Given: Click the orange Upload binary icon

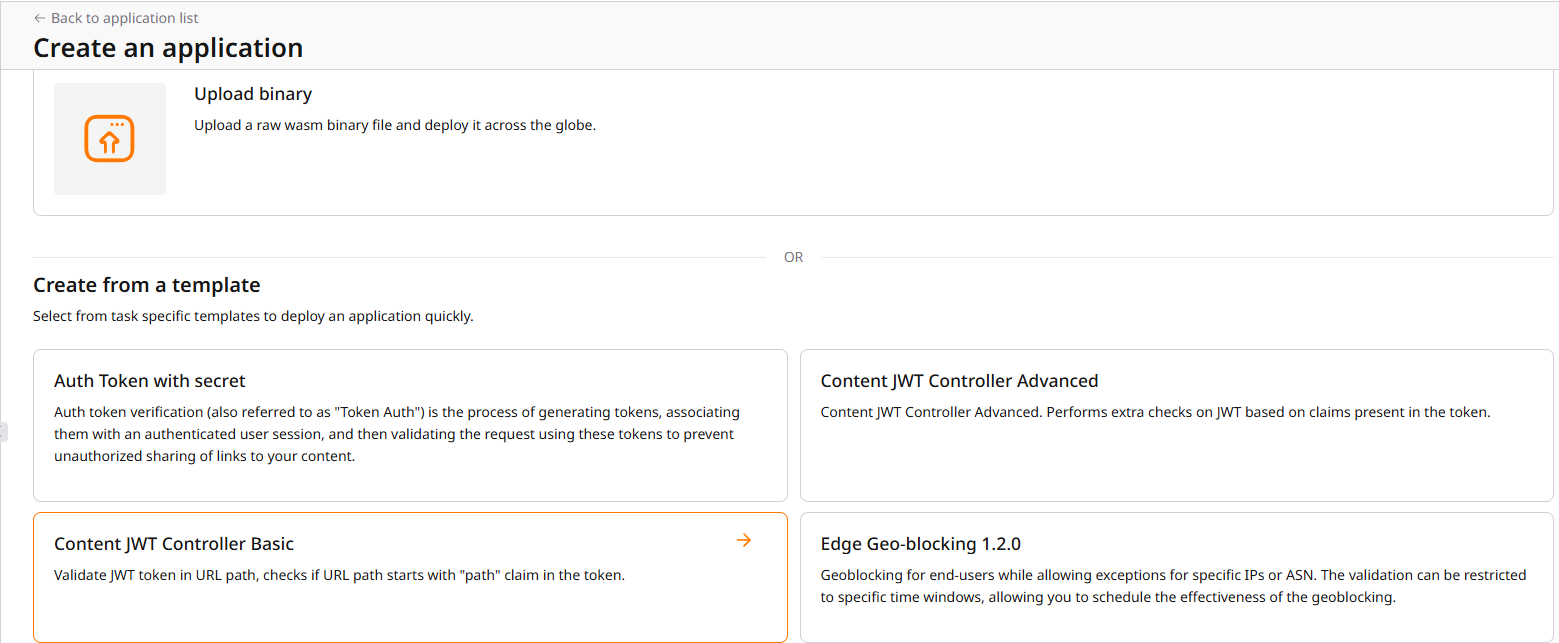Looking at the screenshot, I should point(110,139).
